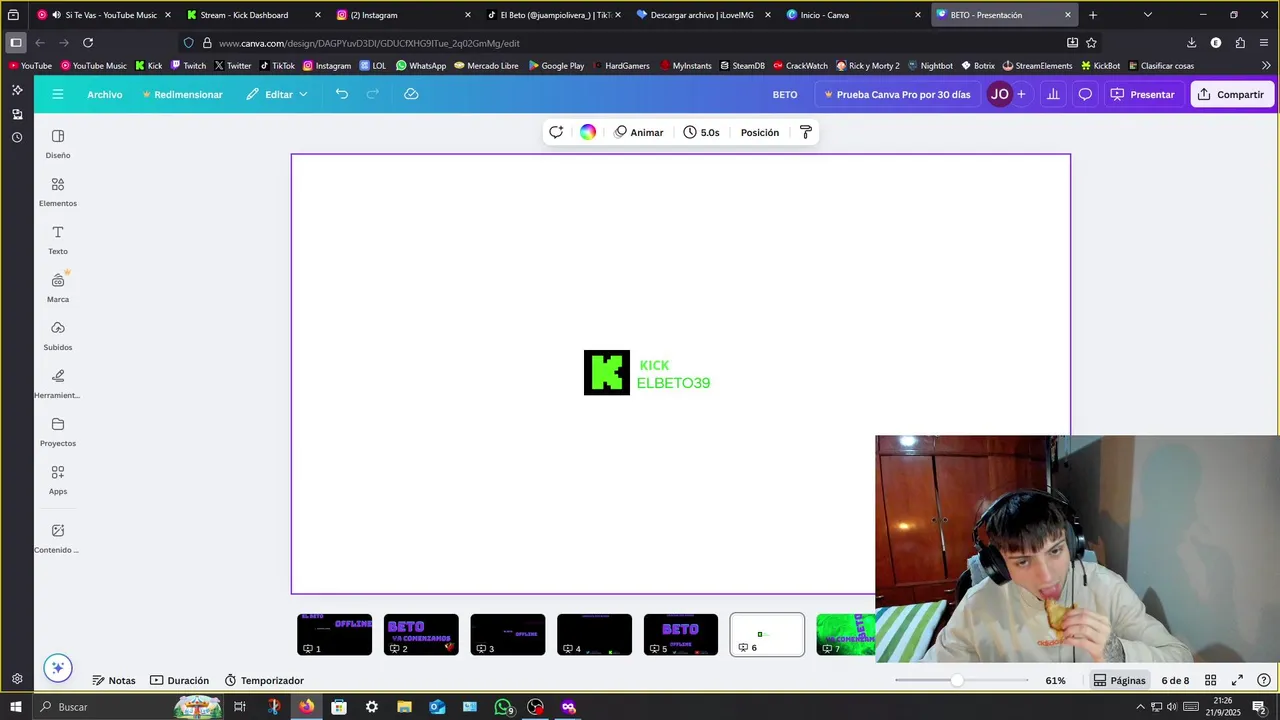
Task: Open the analytics chart icon
Action: [1053, 94]
